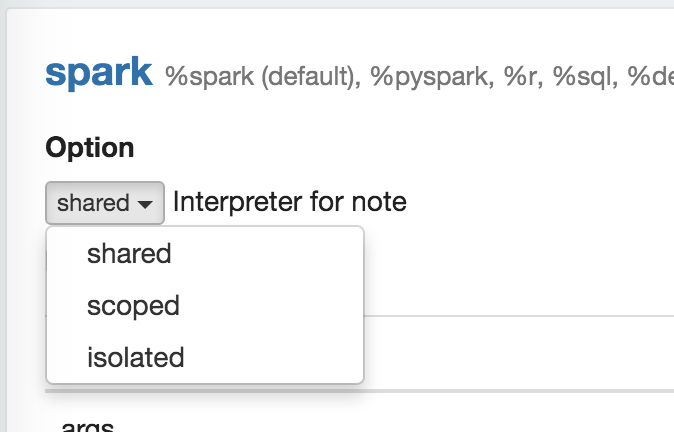The height and width of the screenshot is (432, 674).
Task: Click the 'spark' interpreter heading
Action: coord(99,73)
